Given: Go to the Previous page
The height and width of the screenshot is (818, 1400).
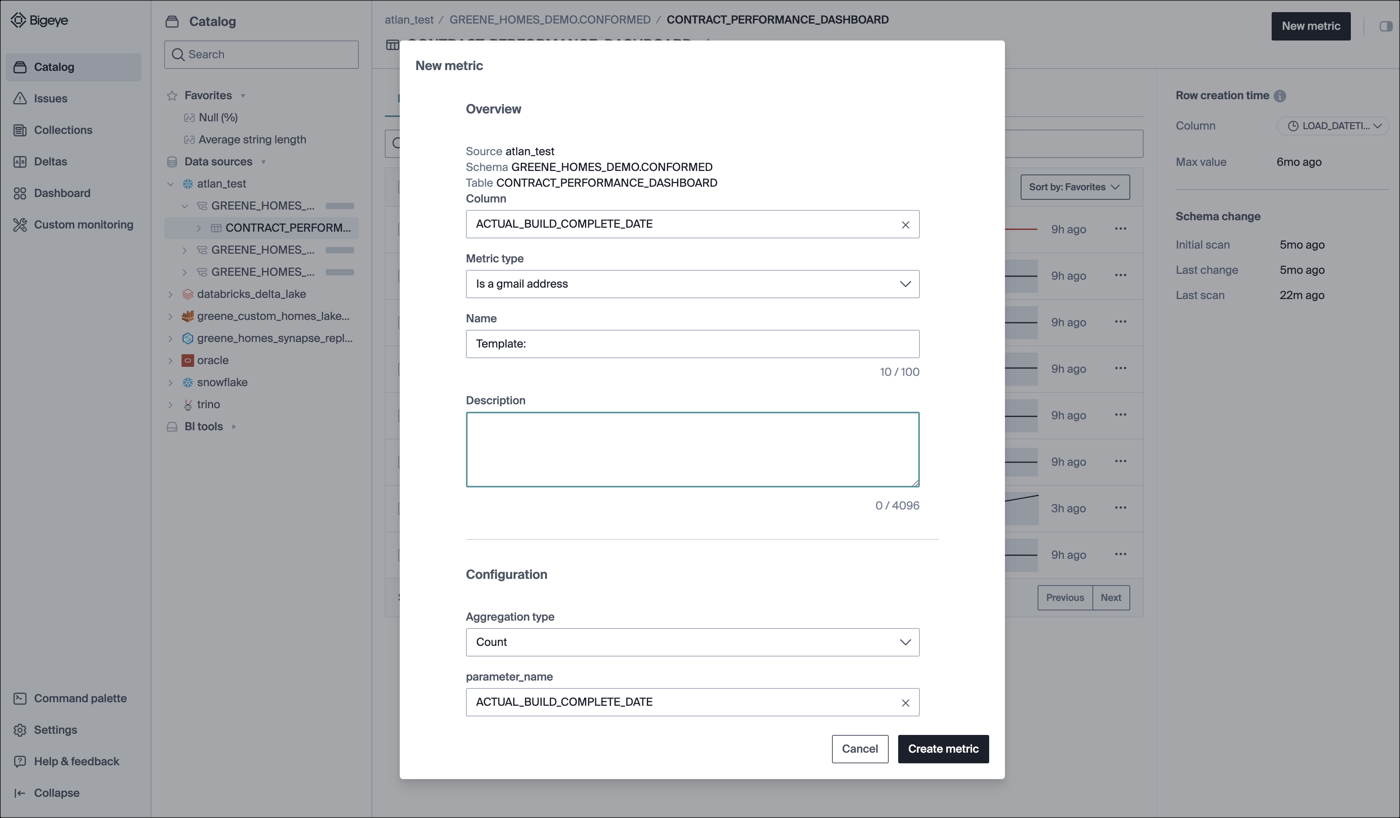Looking at the screenshot, I should click(1065, 598).
